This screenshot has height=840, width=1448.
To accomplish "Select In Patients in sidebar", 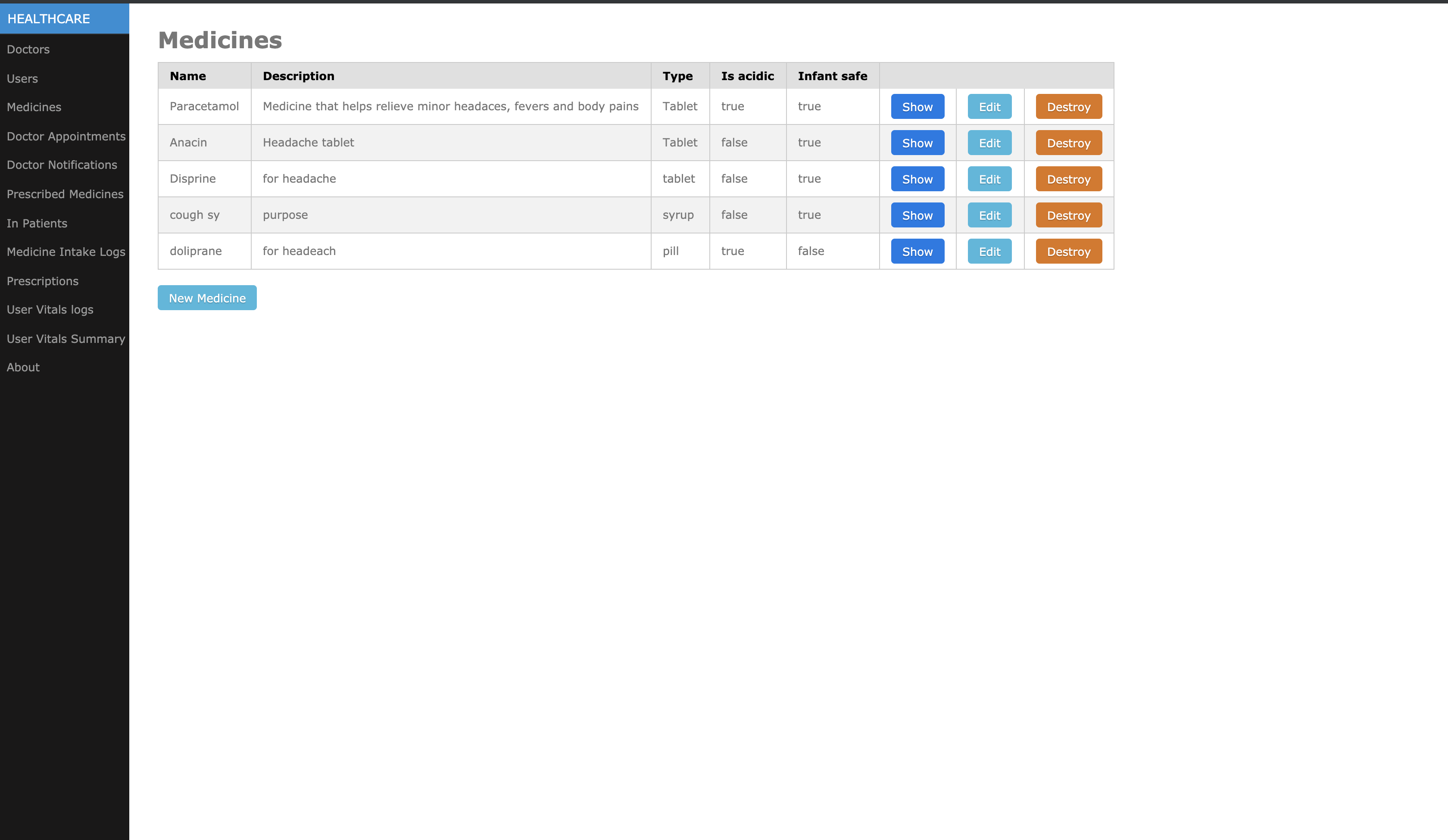I will tap(37, 224).
